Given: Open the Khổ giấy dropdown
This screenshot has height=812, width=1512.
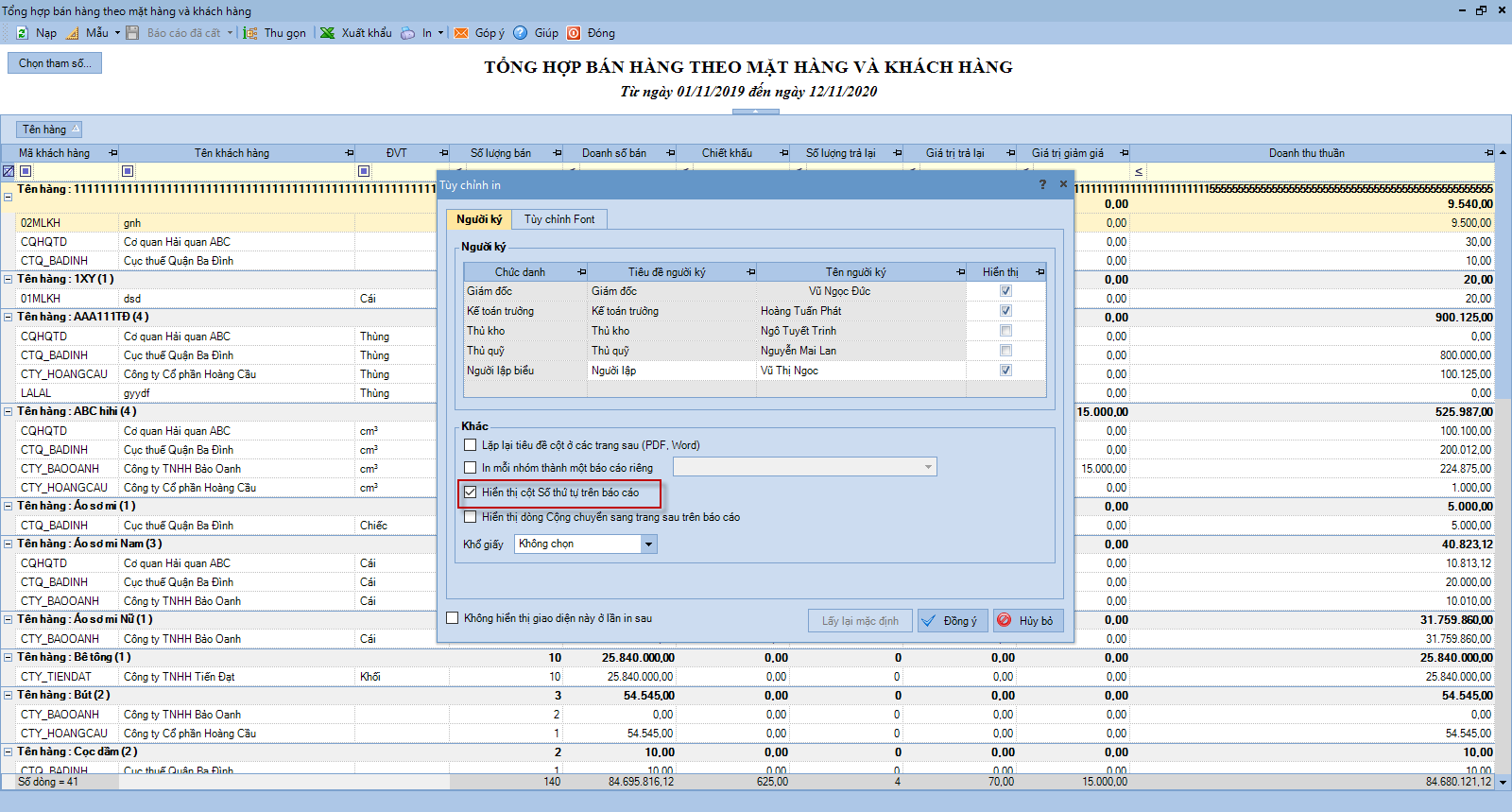Looking at the screenshot, I should pos(648,544).
